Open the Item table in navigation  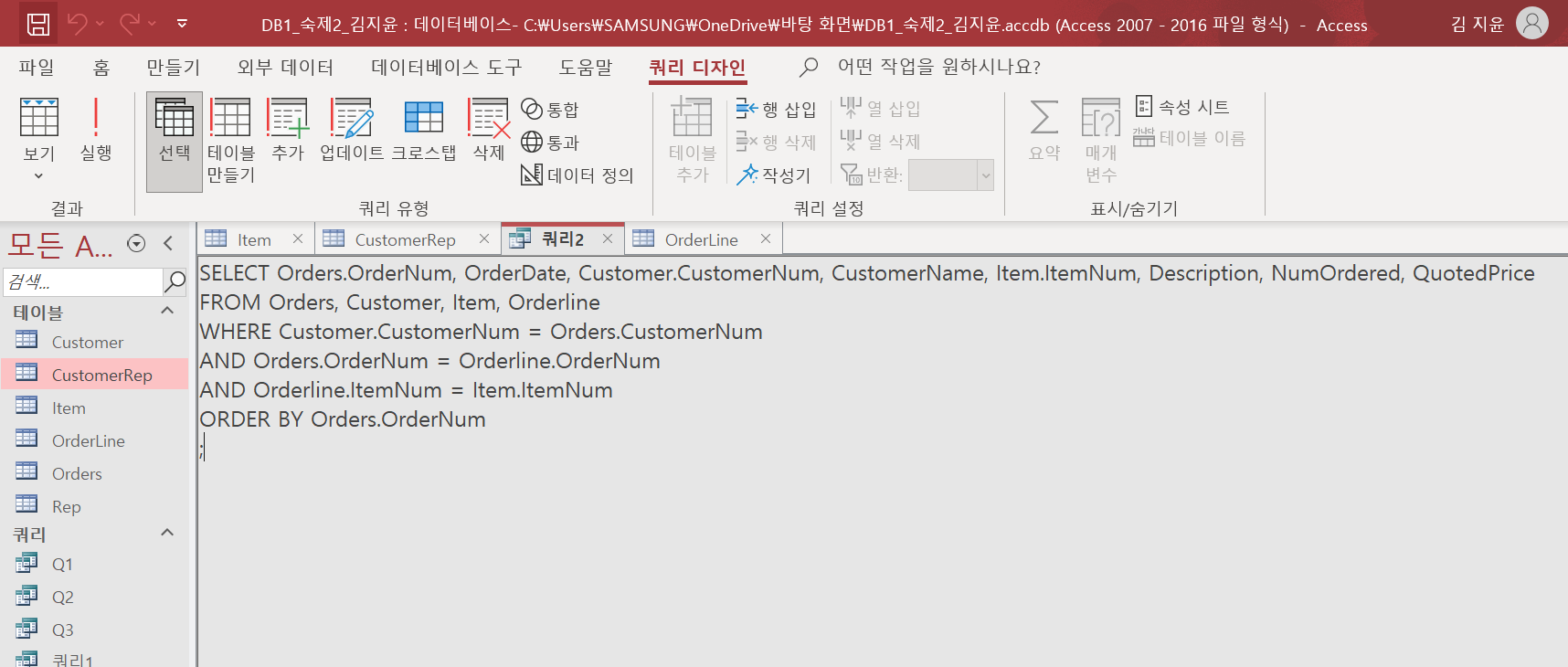pyautogui.click(x=94, y=408)
